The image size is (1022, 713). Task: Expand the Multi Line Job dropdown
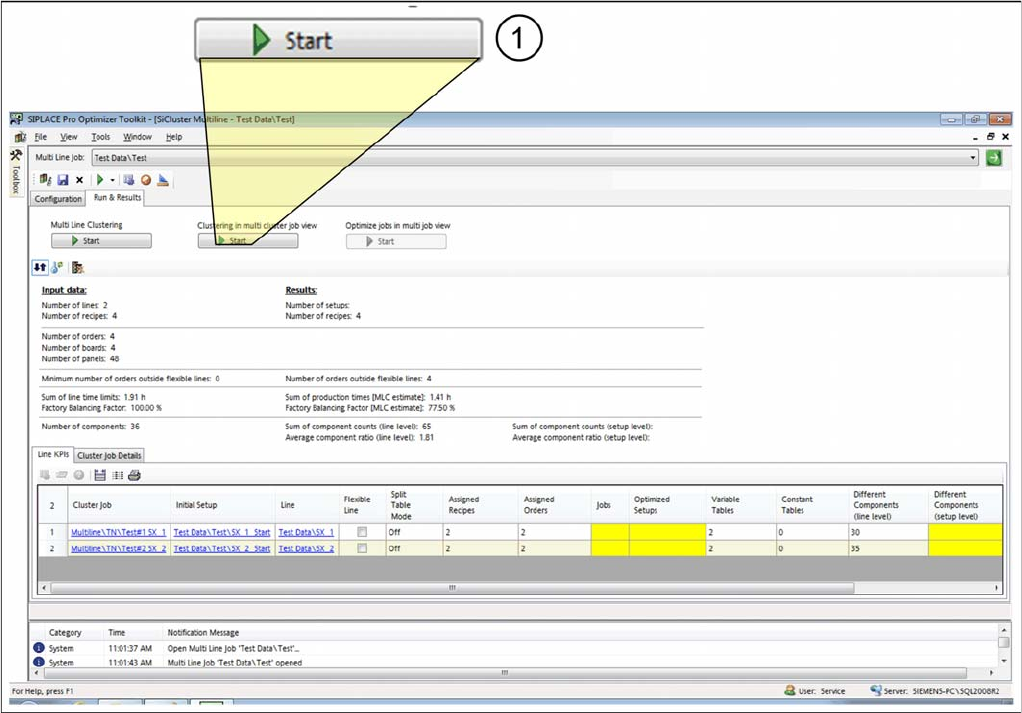[973, 158]
